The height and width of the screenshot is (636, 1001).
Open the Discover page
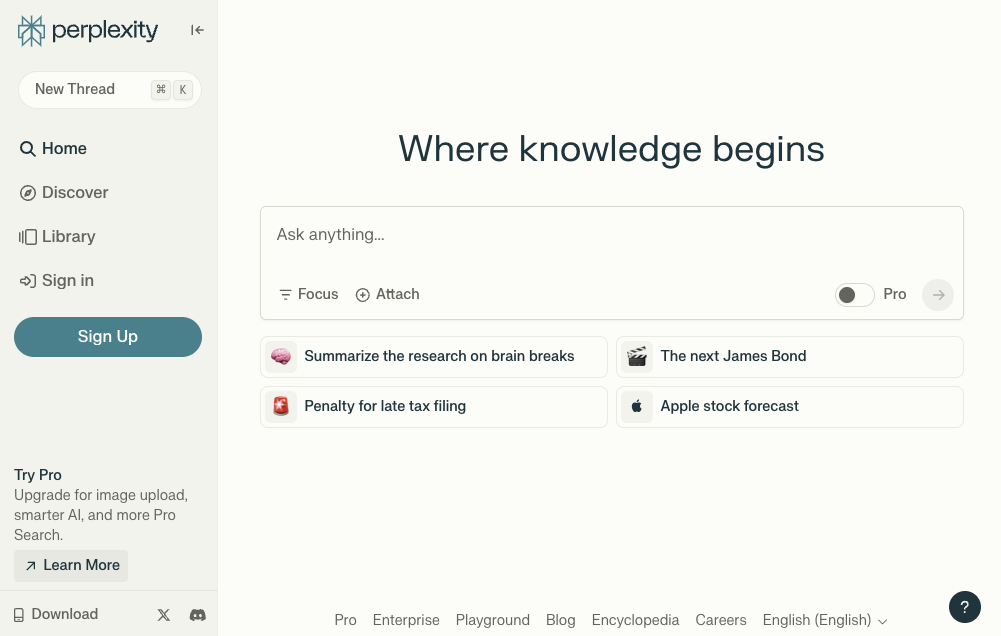[x=64, y=193]
